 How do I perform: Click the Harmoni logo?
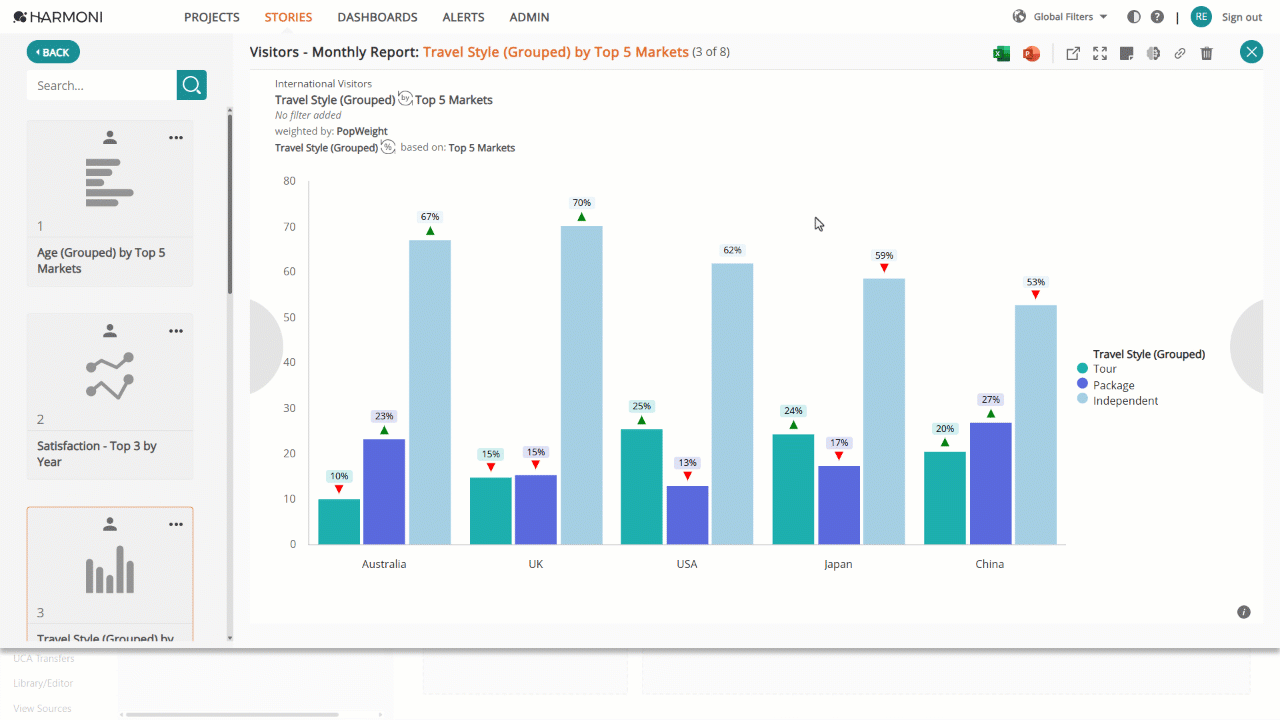point(58,17)
